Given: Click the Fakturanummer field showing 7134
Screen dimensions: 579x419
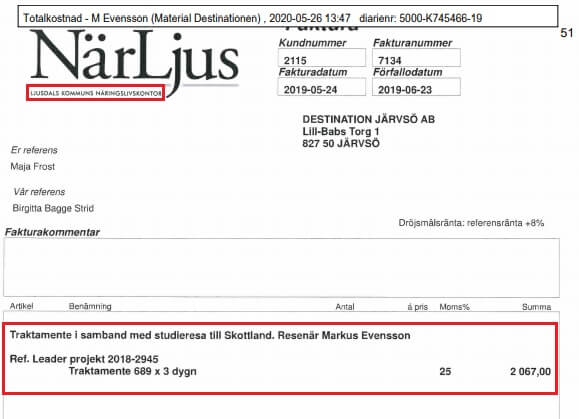Looking at the screenshot, I should (x=416, y=58).
